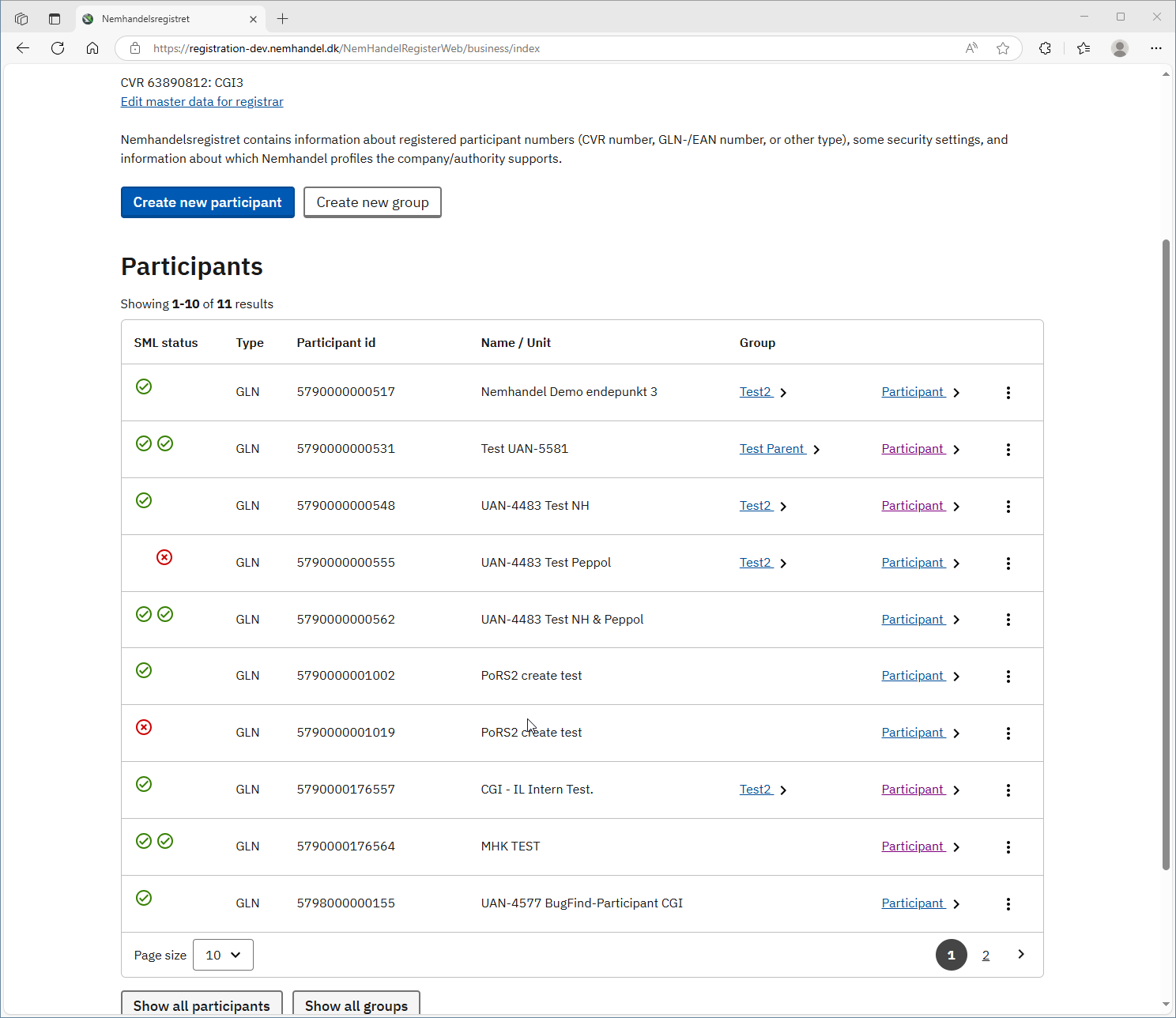The width and height of the screenshot is (1176, 1018).
Task: Open actions menu for participant 5790000000562
Action: tap(1008, 620)
